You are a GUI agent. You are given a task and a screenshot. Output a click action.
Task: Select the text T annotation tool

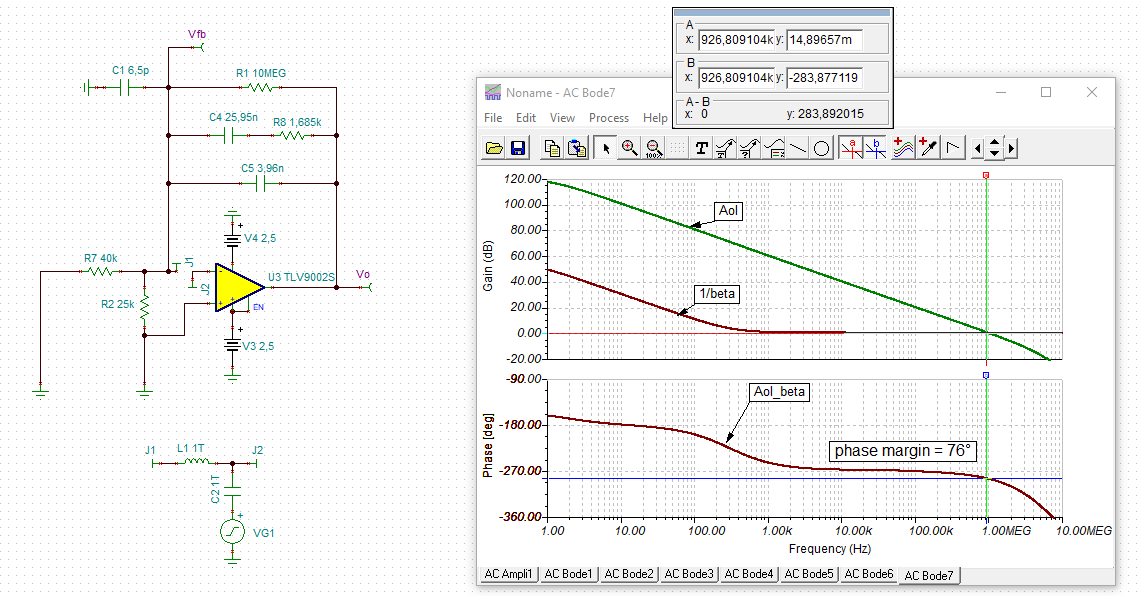point(701,148)
